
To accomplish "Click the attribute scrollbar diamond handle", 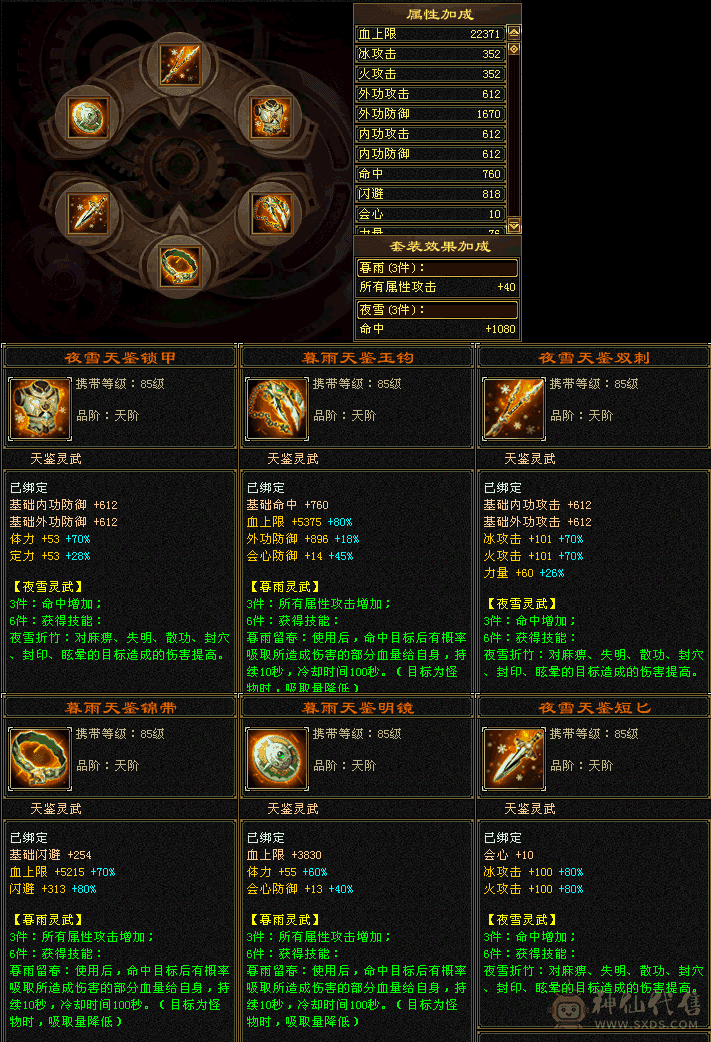I will [514, 49].
